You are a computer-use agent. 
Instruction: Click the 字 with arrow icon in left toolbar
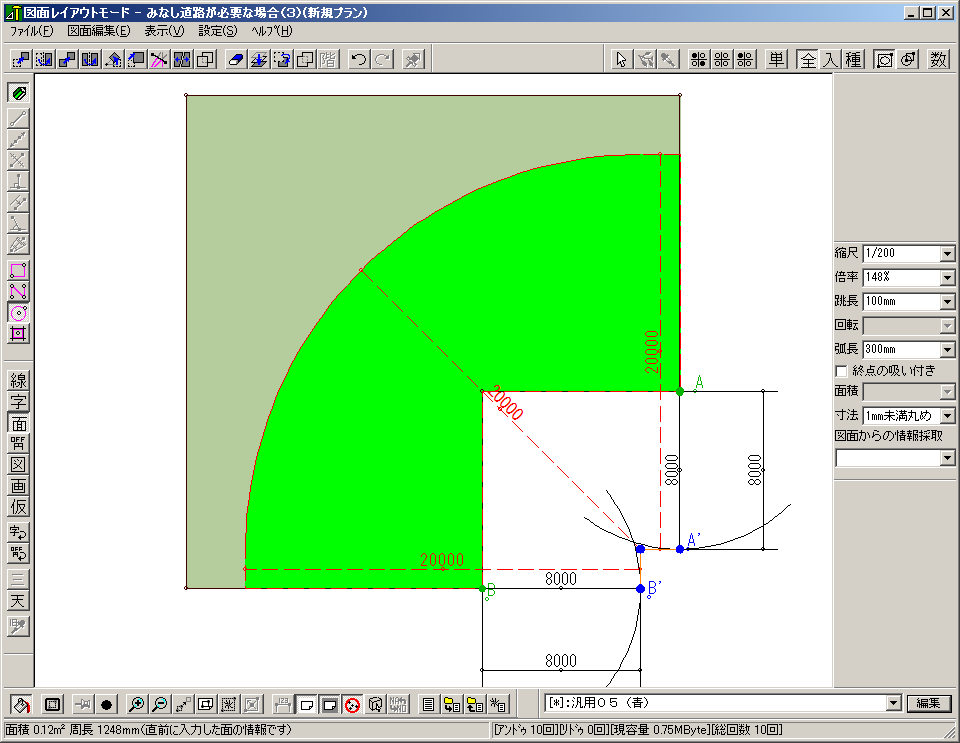pos(18,532)
